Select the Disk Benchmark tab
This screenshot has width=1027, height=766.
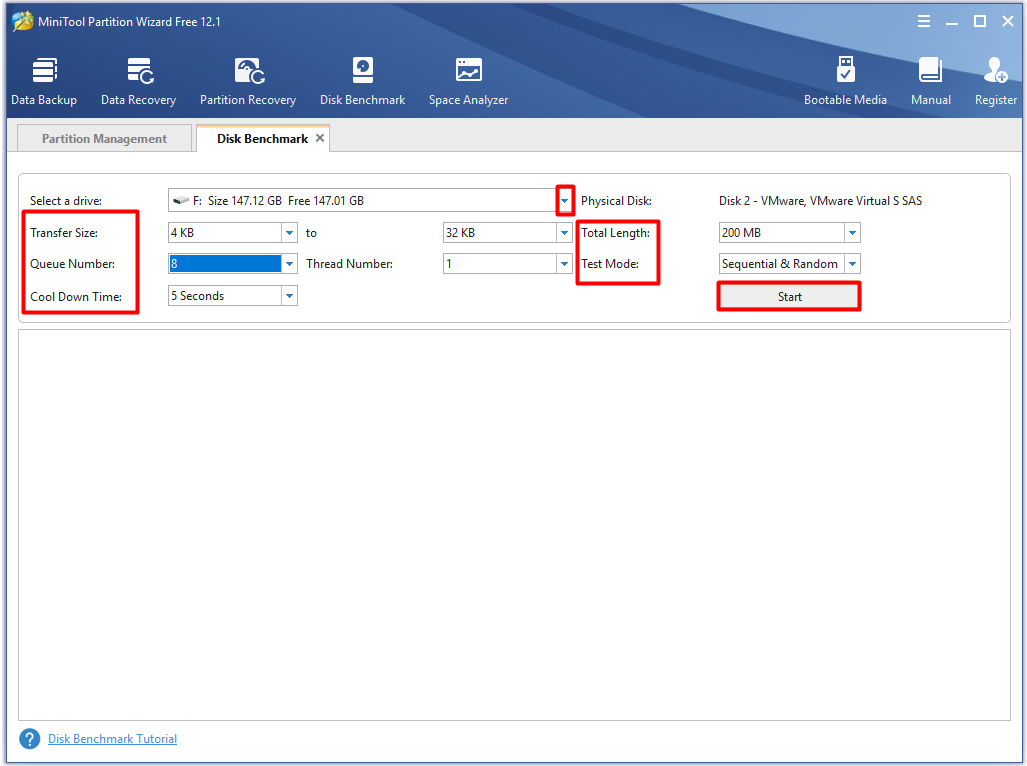[x=262, y=138]
